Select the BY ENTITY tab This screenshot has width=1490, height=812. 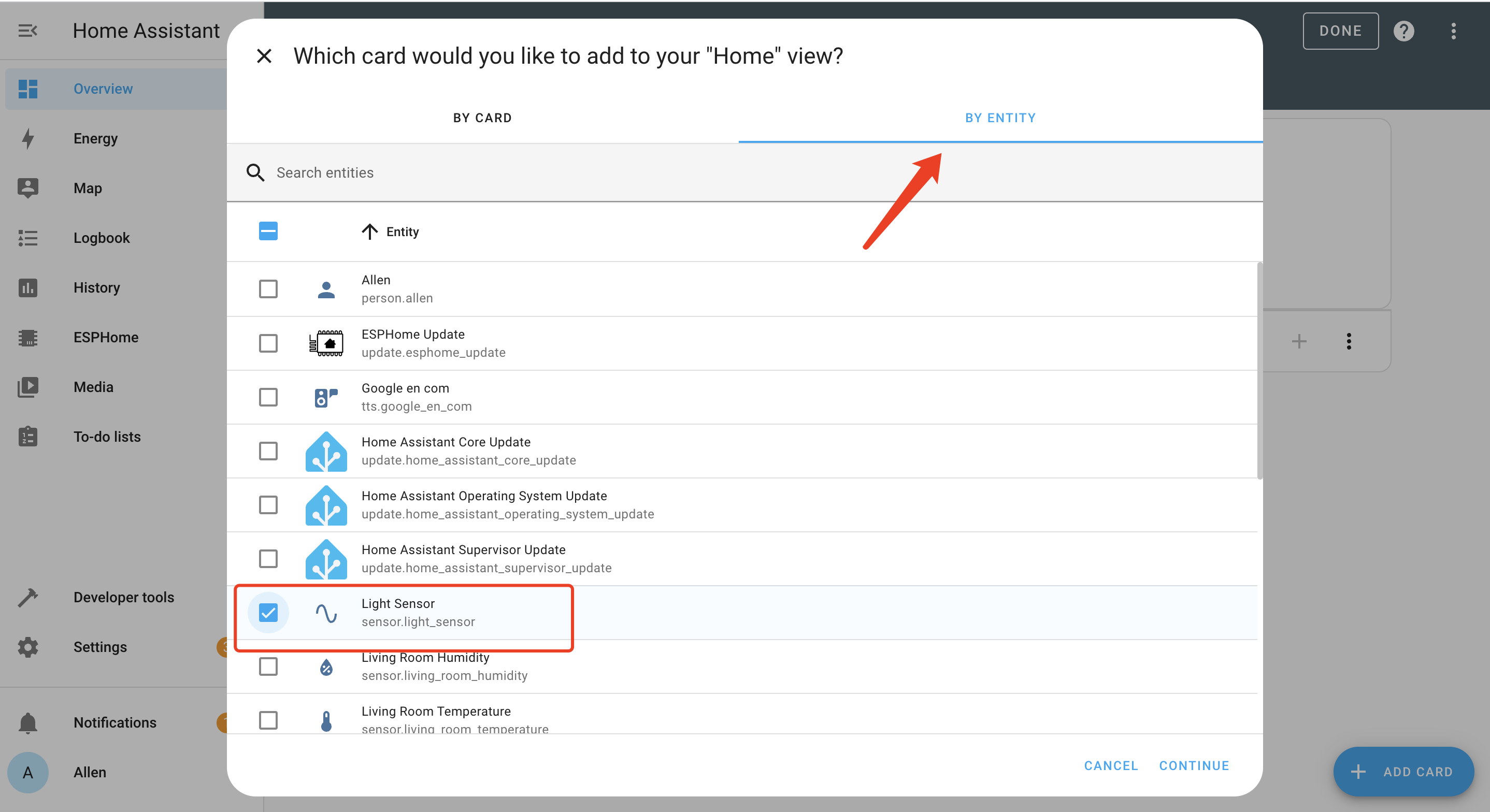(x=1000, y=118)
